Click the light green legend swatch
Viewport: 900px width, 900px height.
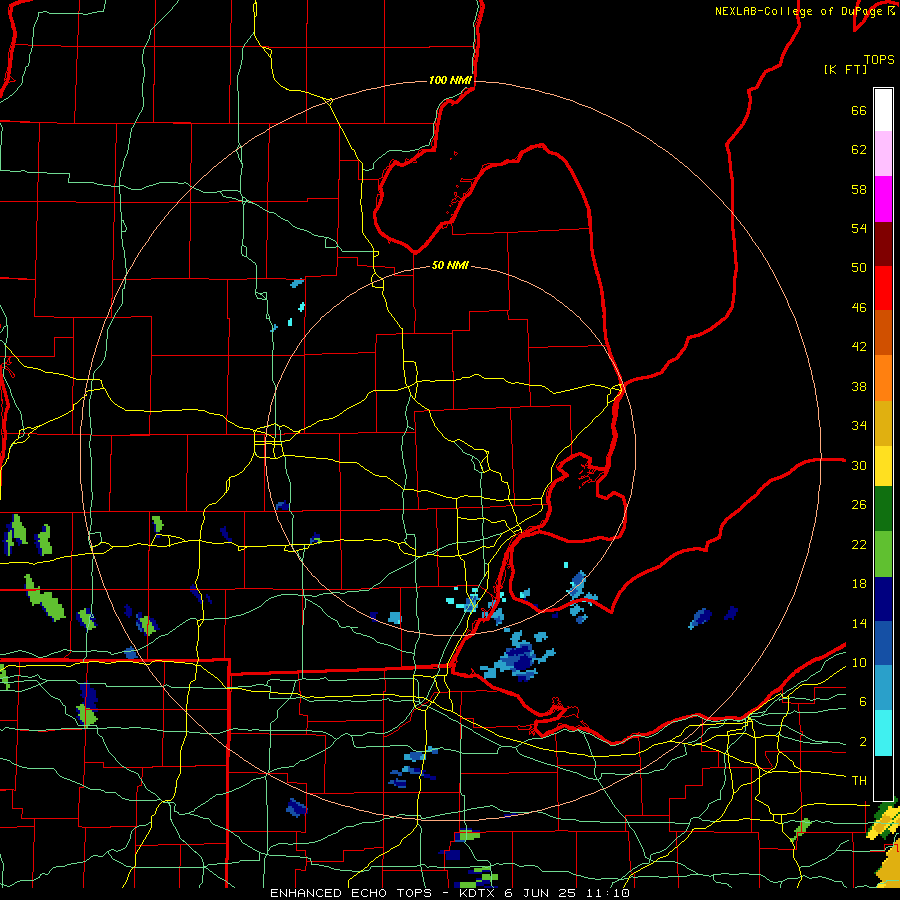(883, 553)
